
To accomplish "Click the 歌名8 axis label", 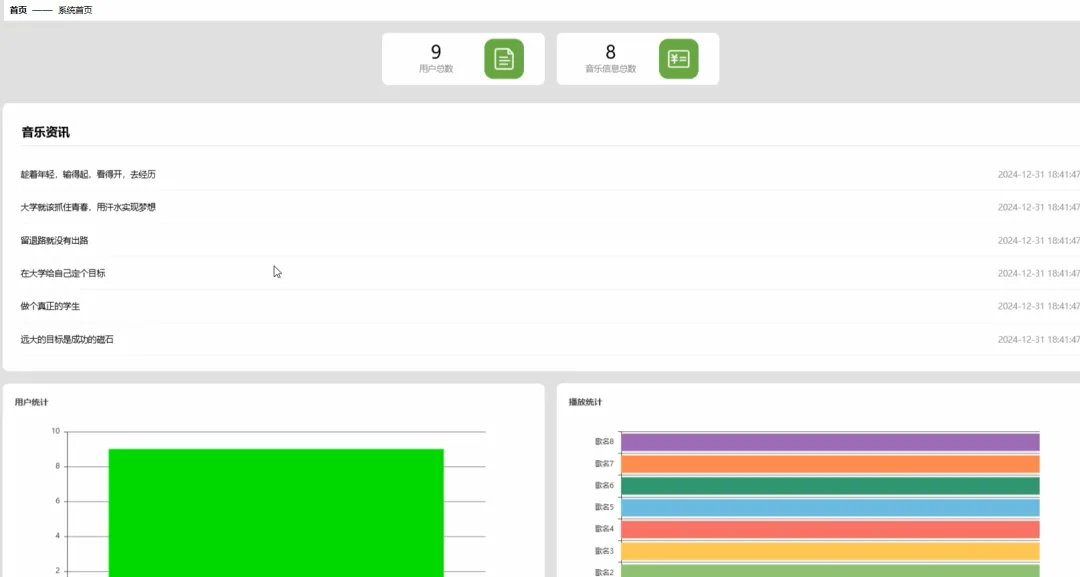I will tap(604, 441).
